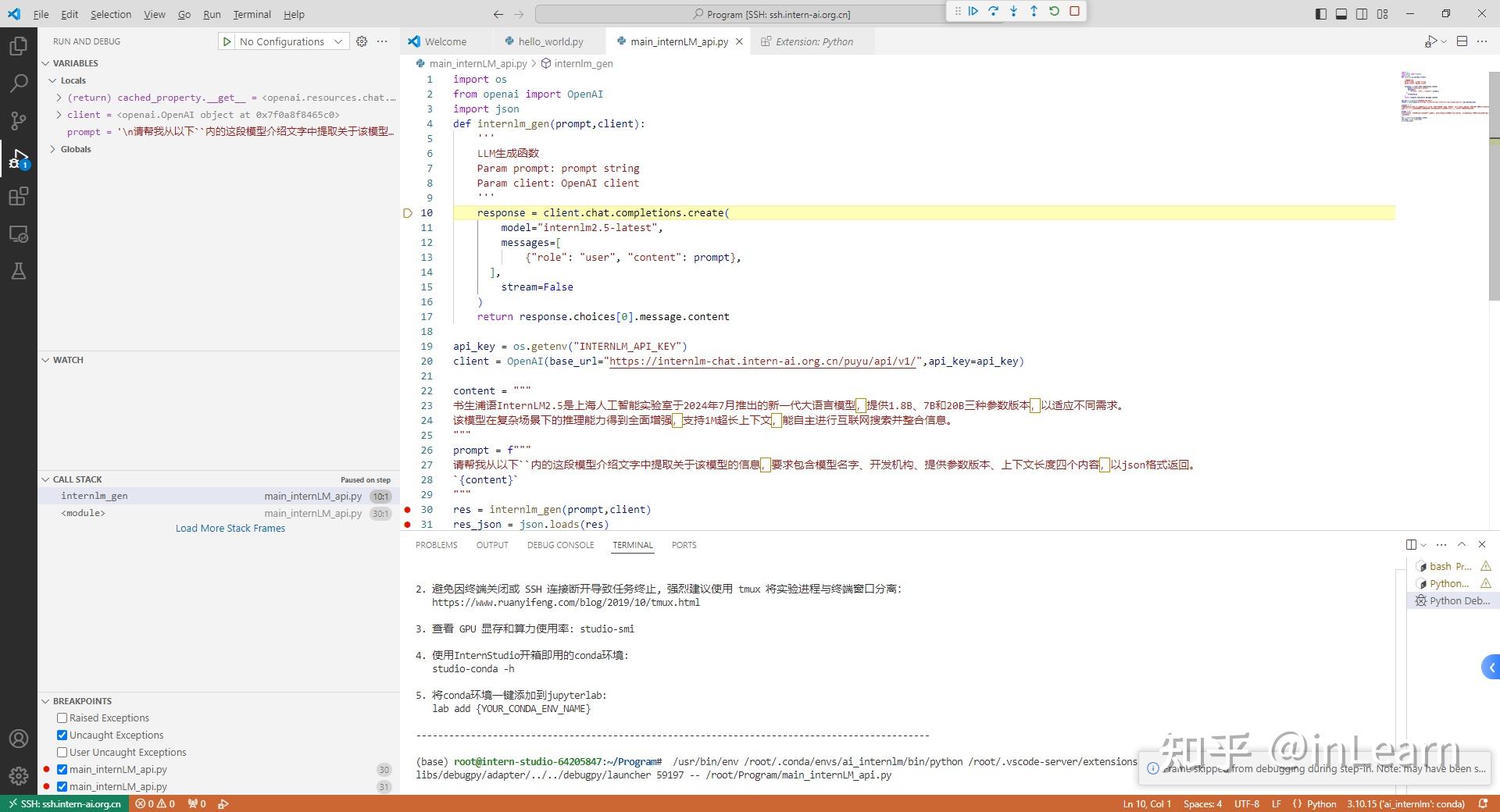Switch to the DEBUG CONSOLE tab

coord(560,545)
